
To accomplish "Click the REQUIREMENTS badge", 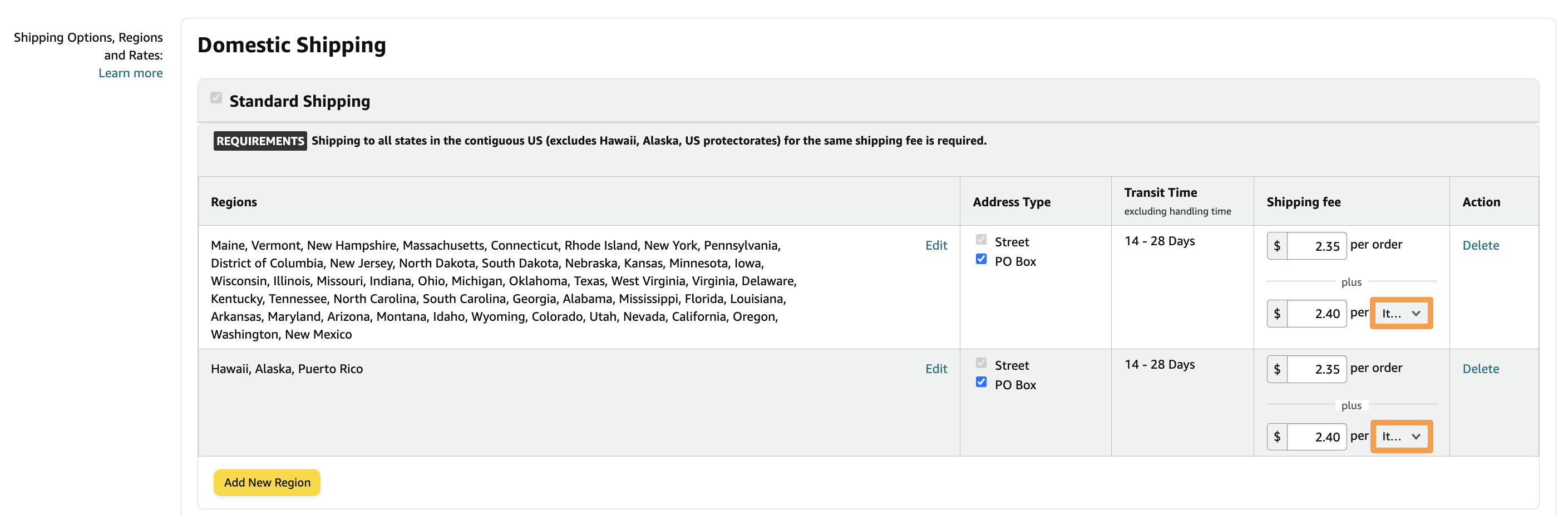I will coord(259,141).
